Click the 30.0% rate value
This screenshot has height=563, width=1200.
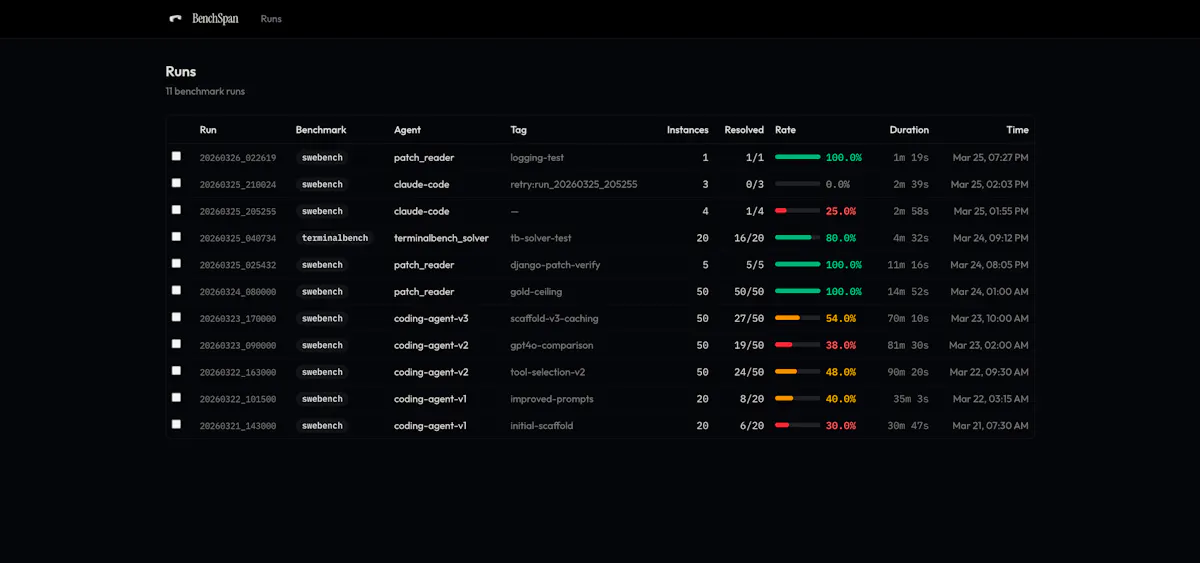pos(841,426)
